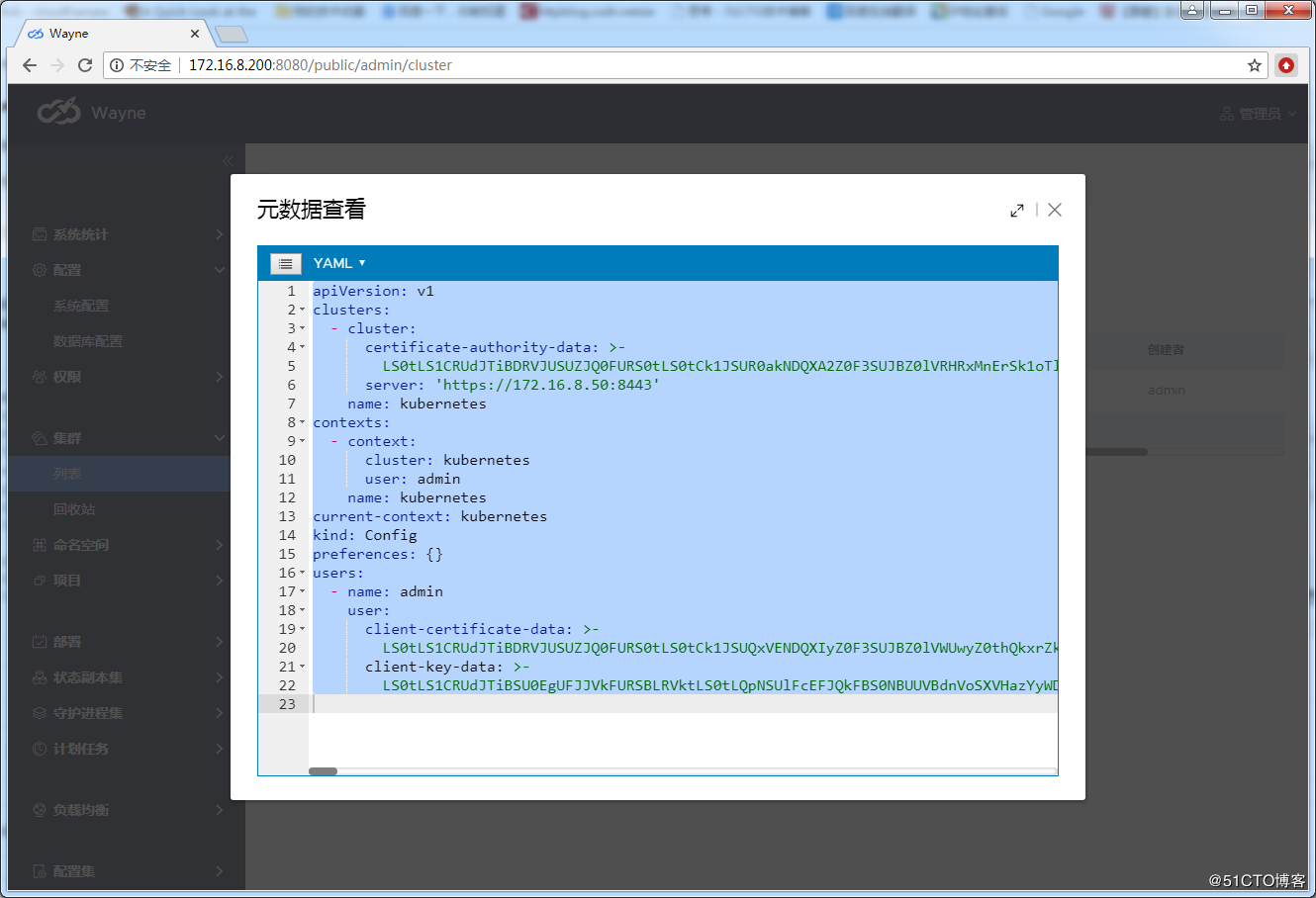
Task: Click the red browser extension icon
Action: 1286,65
